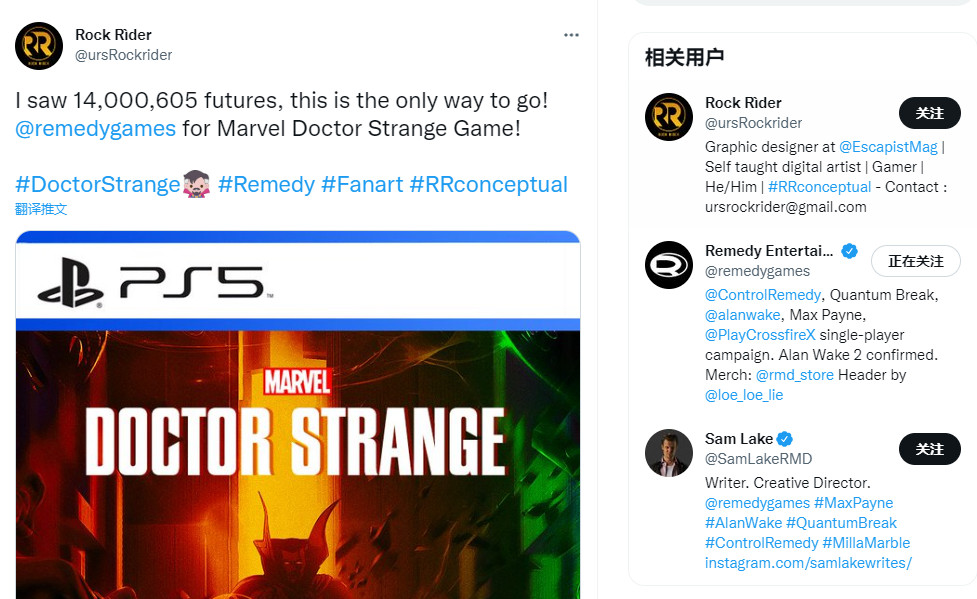The width and height of the screenshot is (977, 599).
Task: Click the translate tweet link
Action: point(41,209)
